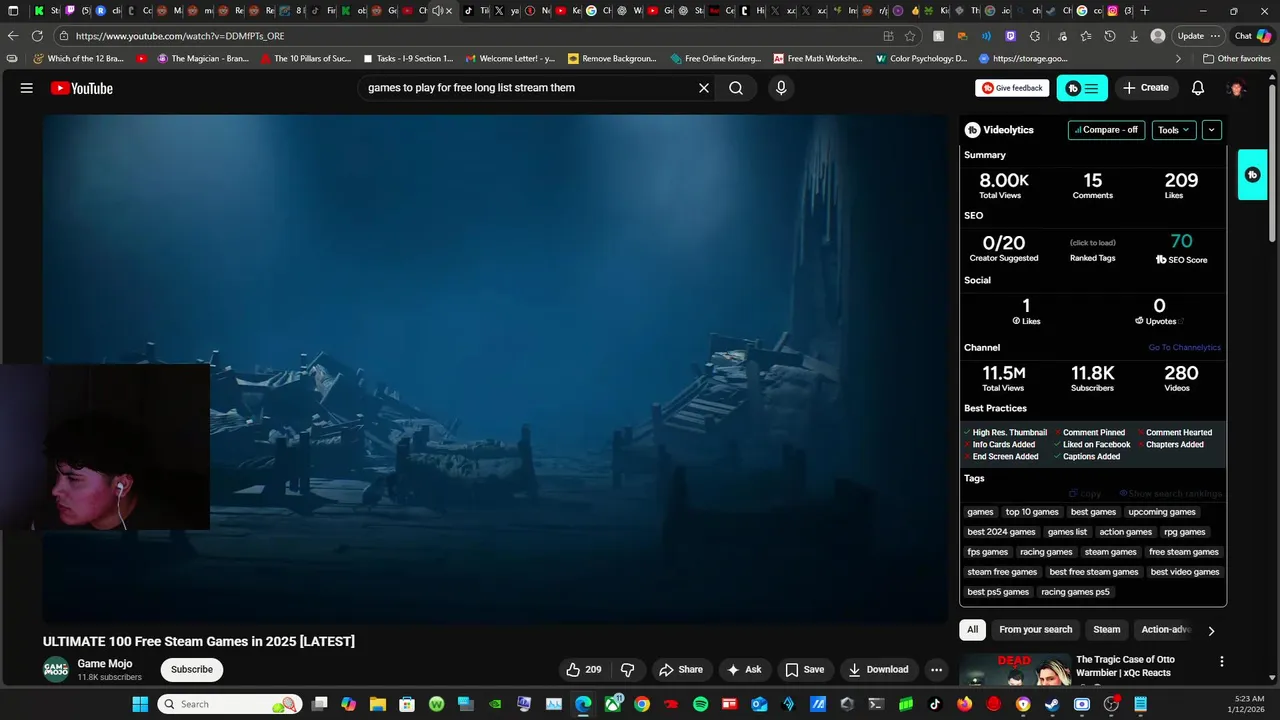The width and height of the screenshot is (1280, 720).
Task: Click the video player area
Action: [495, 368]
